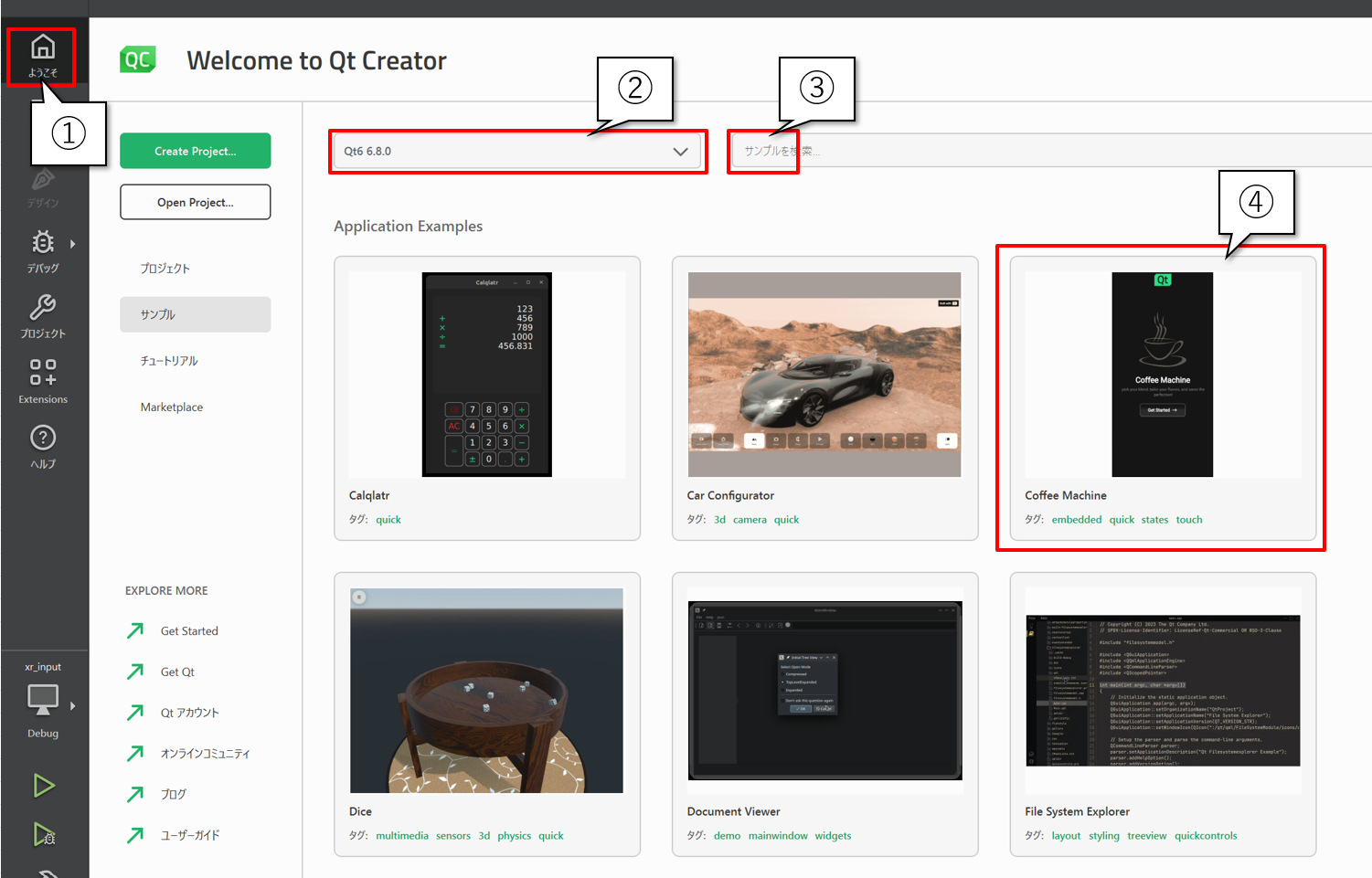Click the 'camera' tag under Car Configurator
This screenshot has height=878, width=1372.
click(x=750, y=520)
